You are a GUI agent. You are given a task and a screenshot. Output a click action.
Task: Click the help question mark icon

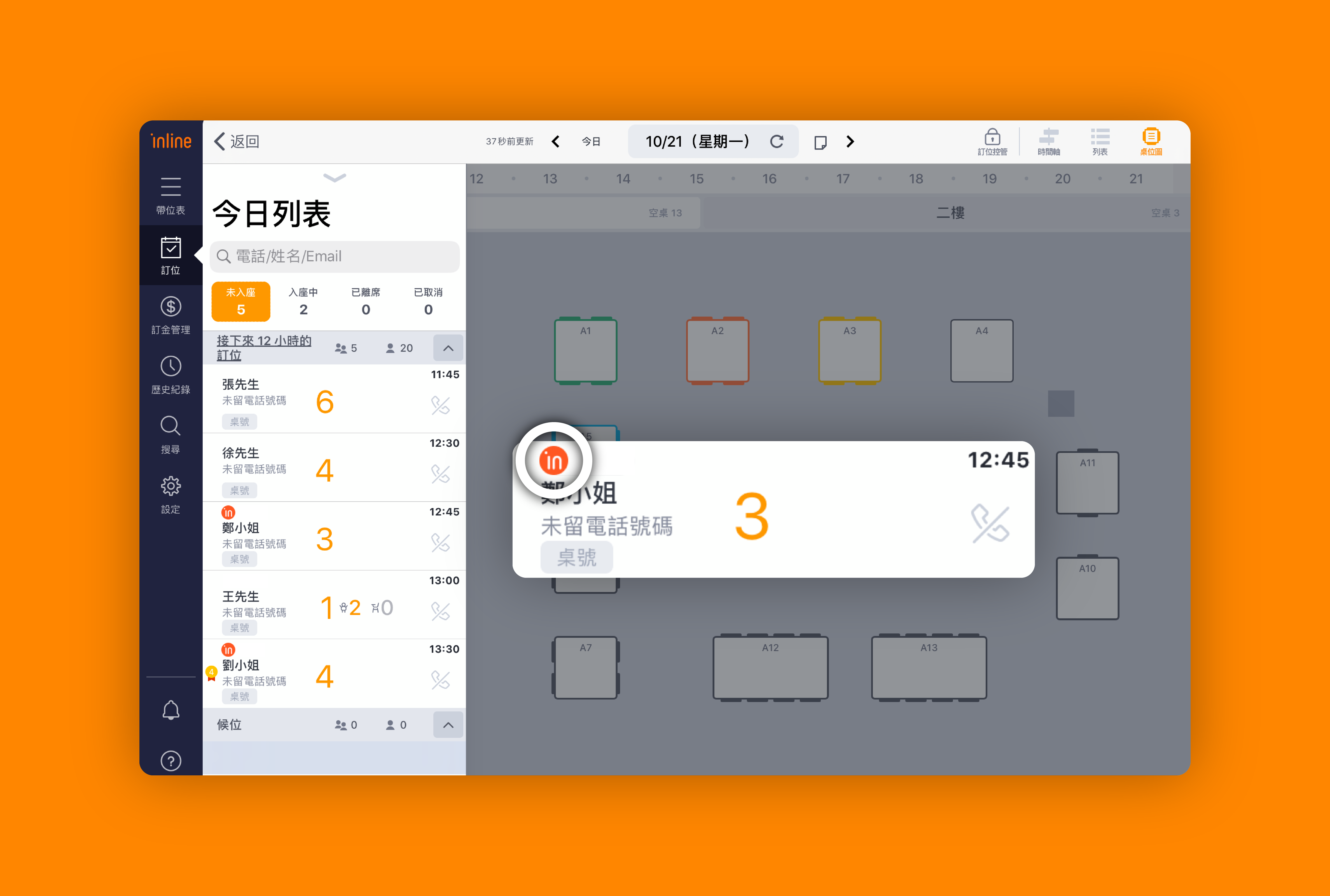[170, 761]
